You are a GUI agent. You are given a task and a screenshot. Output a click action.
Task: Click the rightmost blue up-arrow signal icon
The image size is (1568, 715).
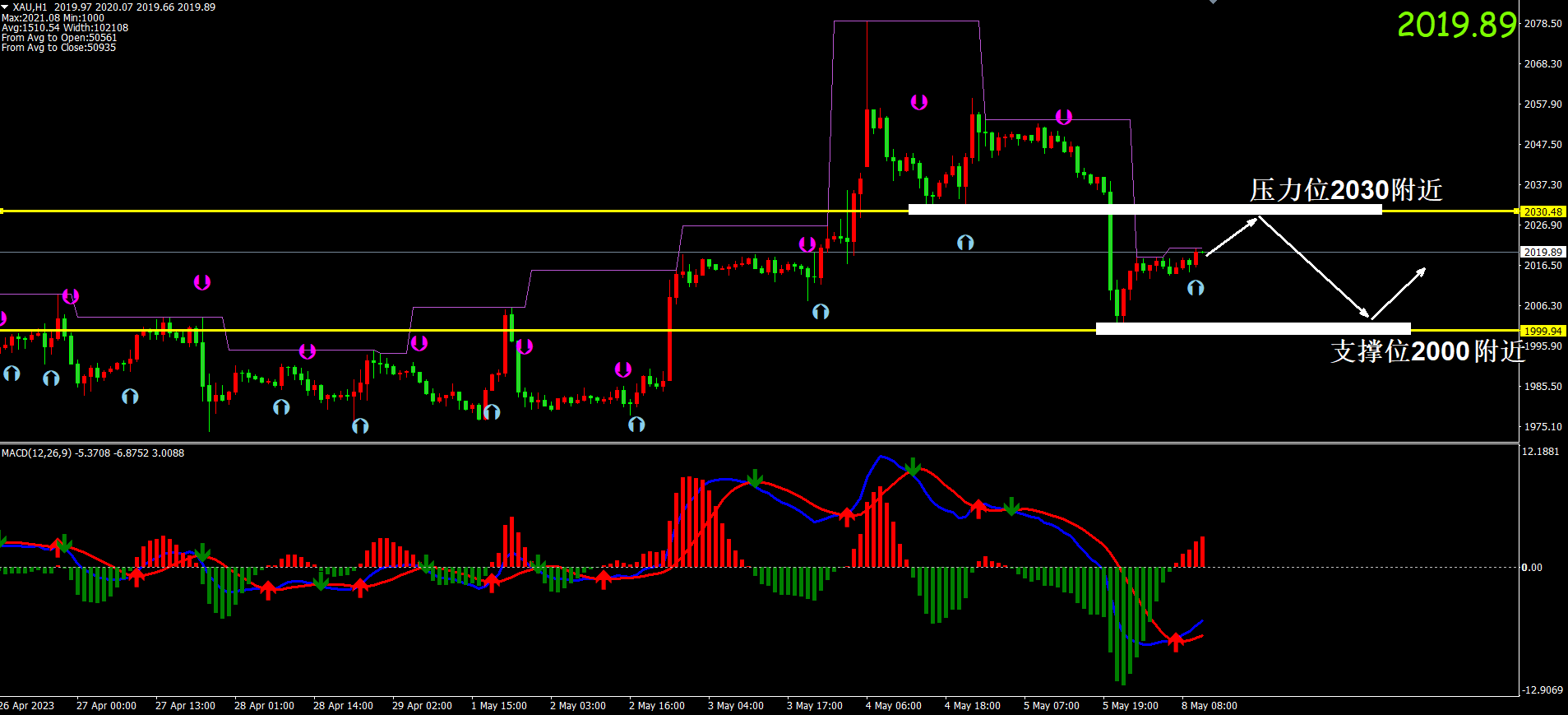click(1196, 288)
